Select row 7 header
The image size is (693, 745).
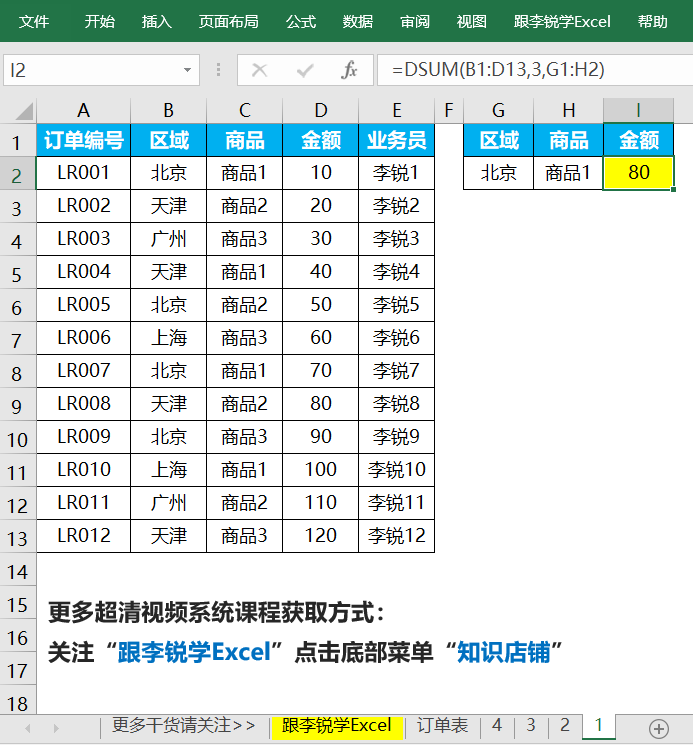tap(18, 340)
